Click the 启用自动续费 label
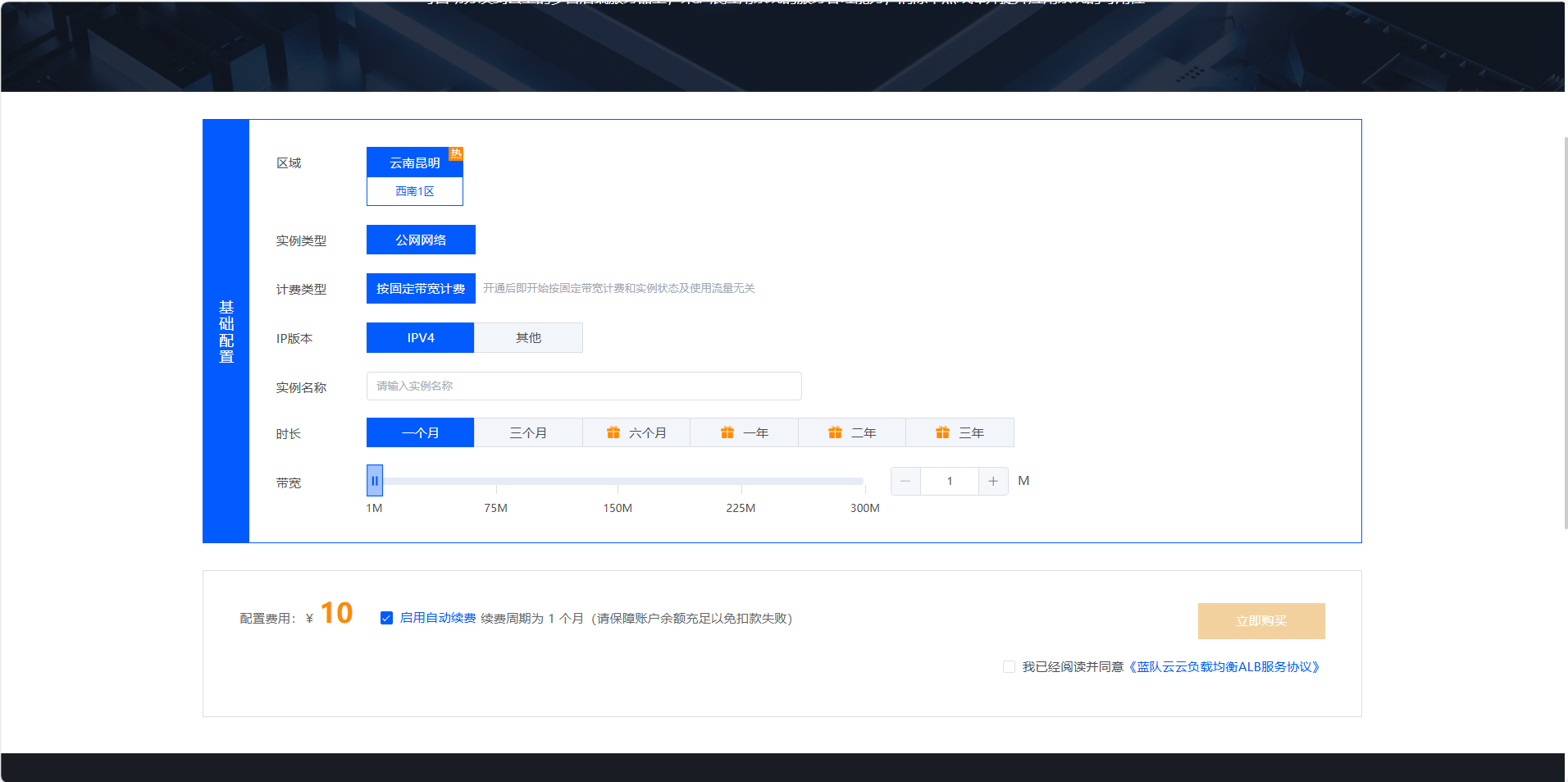Image resolution: width=1568 pixels, height=782 pixels. coord(437,618)
